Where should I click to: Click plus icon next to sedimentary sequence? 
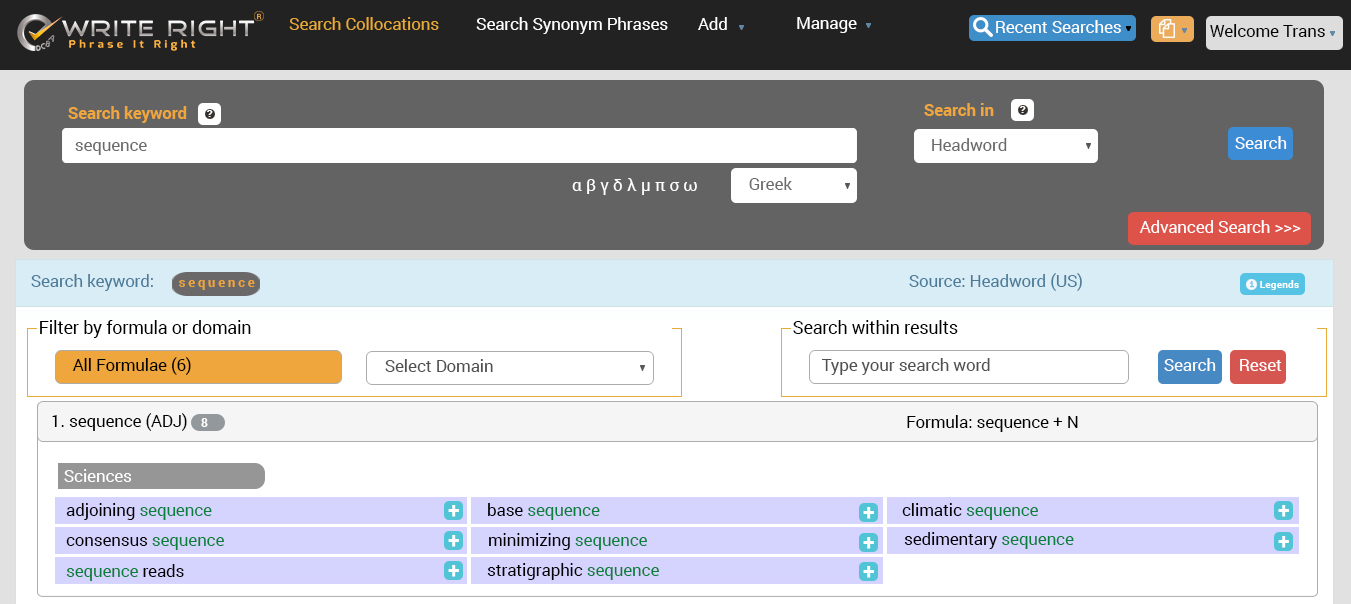[1283, 541]
